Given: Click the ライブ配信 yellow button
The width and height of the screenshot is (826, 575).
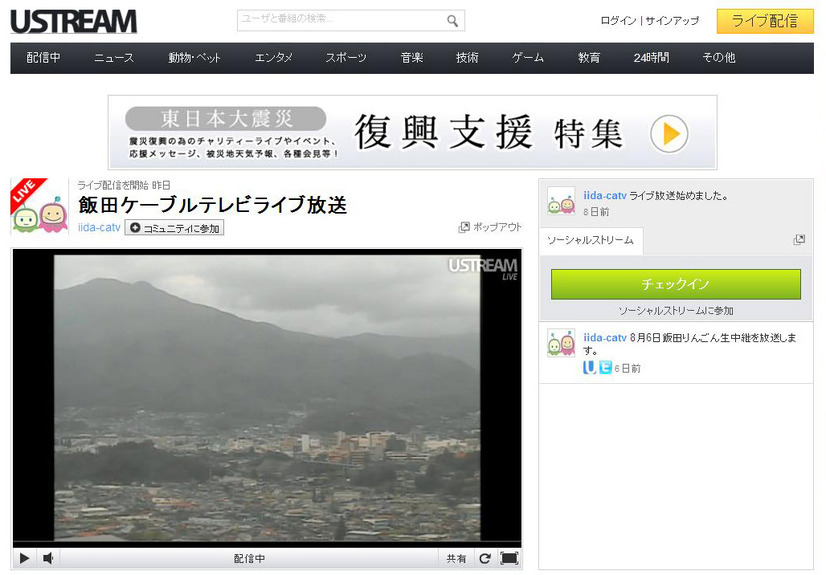Looking at the screenshot, I should [x=765, y=21].
